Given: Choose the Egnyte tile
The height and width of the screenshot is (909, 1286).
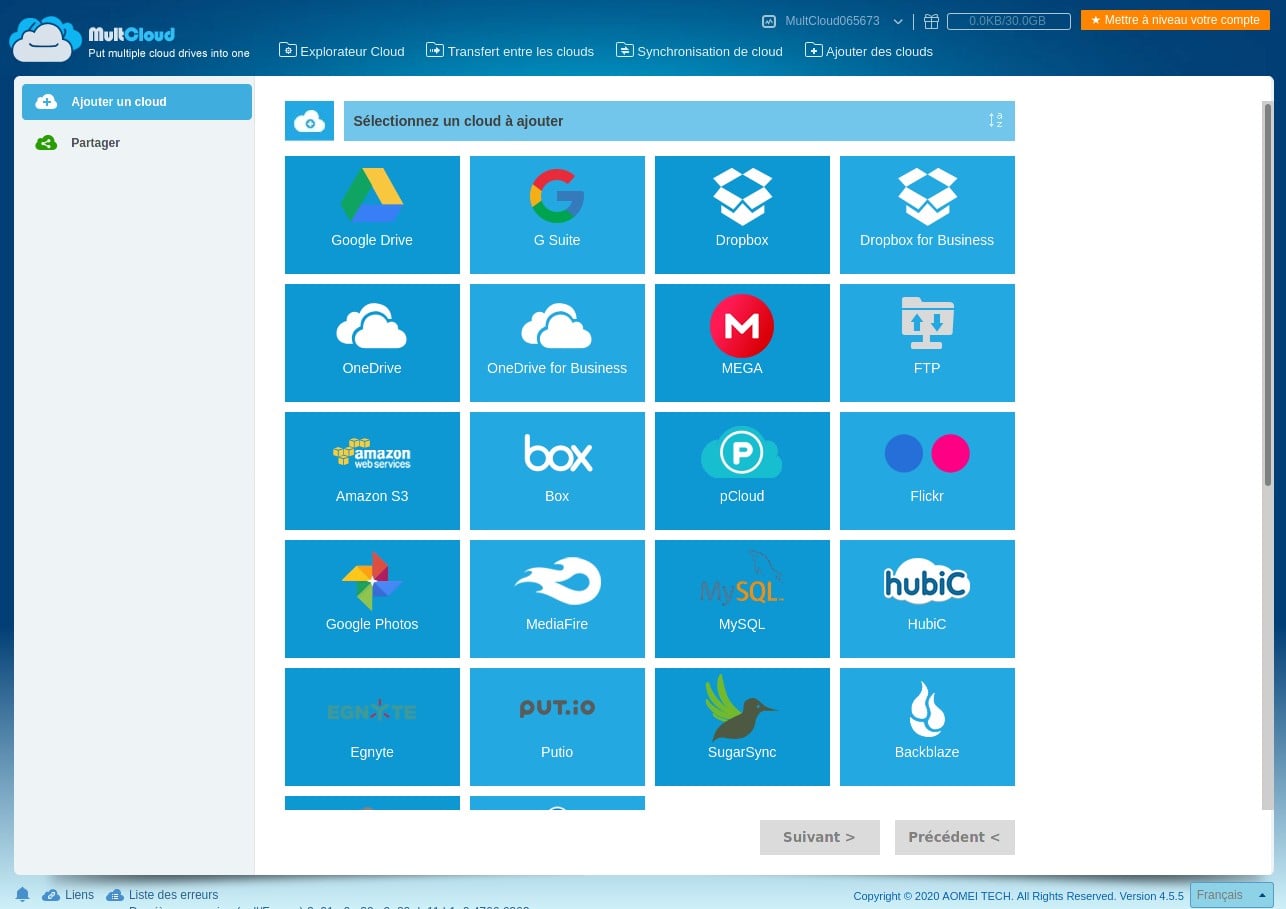Looking at the screenshot, I should click(372, 726).
